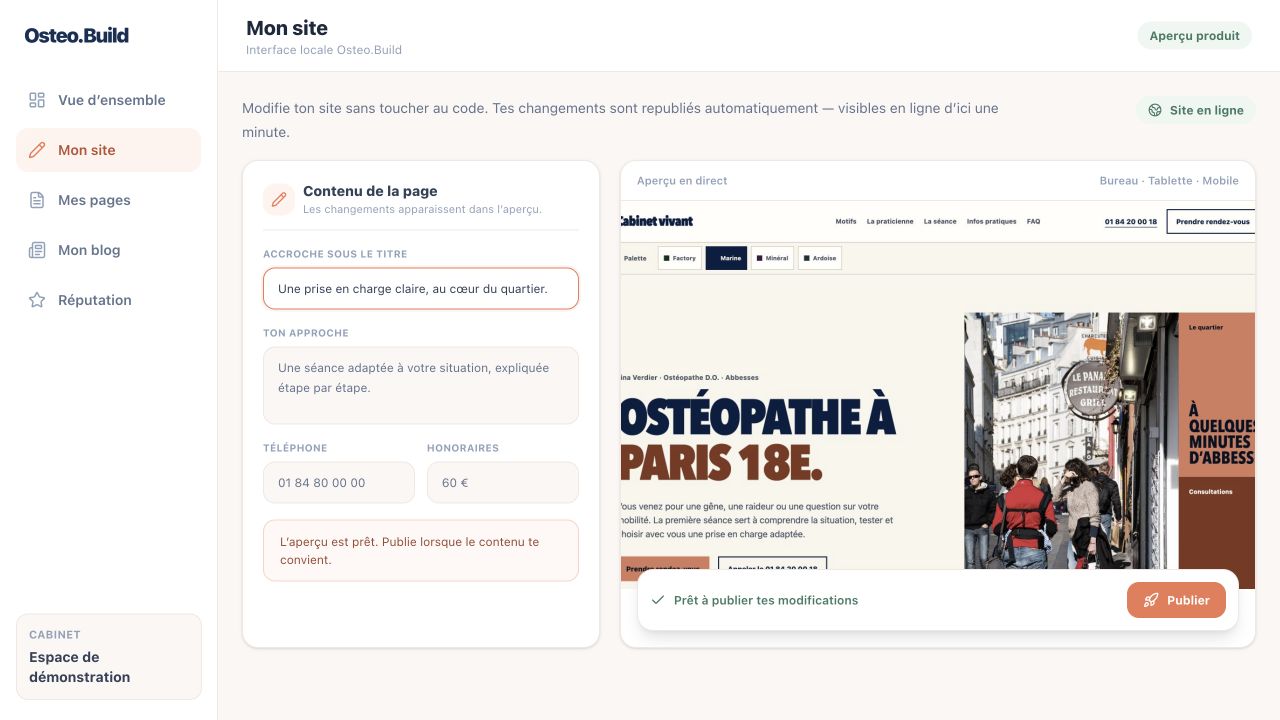Click the Mon site page title
The image size is (1280, 720).
287,28
